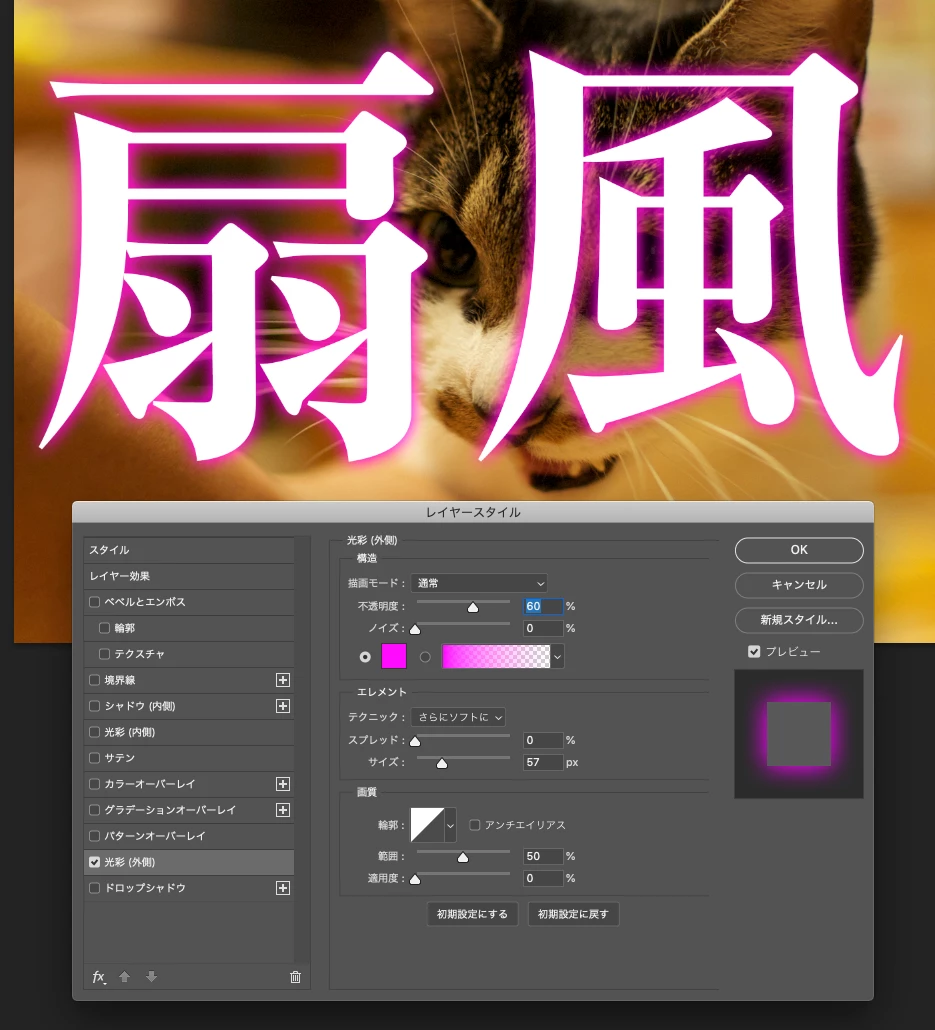935x1030 pixels.
Task: Click the 初期設定に戻す button
Action: (574, 914)
